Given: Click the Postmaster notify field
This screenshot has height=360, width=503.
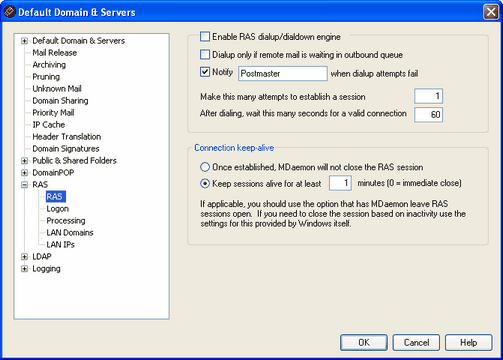Looking at the screenshot, I should tap(283, 73).
